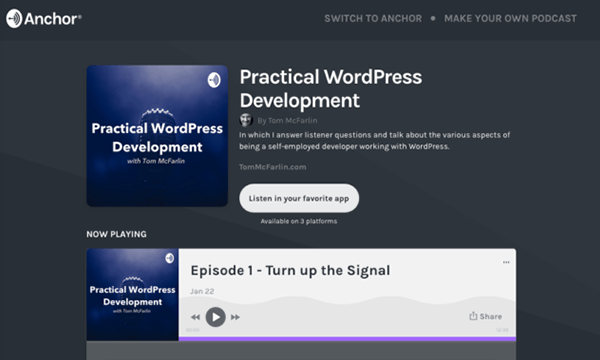Open Episode 1 - Turn up the Signal

[x=290, y=270]
